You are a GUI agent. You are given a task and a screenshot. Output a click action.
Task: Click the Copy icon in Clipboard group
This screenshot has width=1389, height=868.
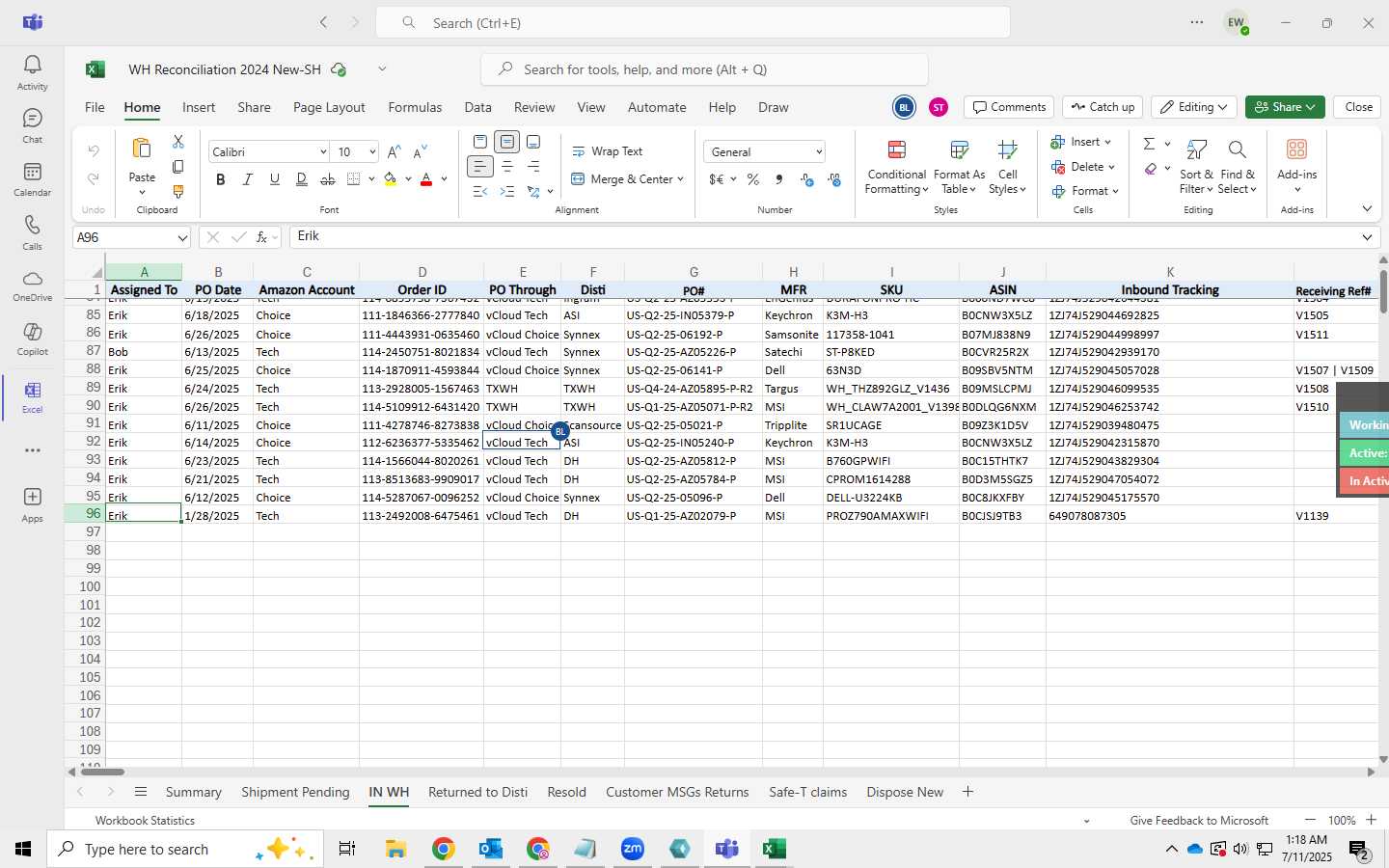(177, 167)
